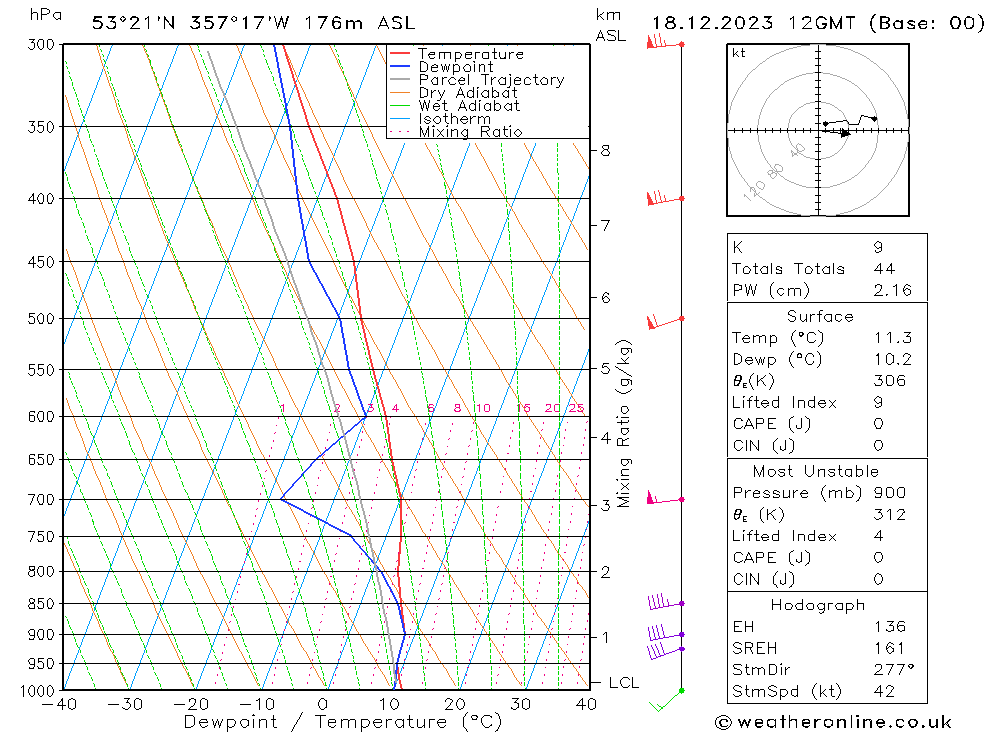Viewport: 1000px width, 733px height.
Task: Click the Mixing Ratio legend text
Action: click(470, 131)
